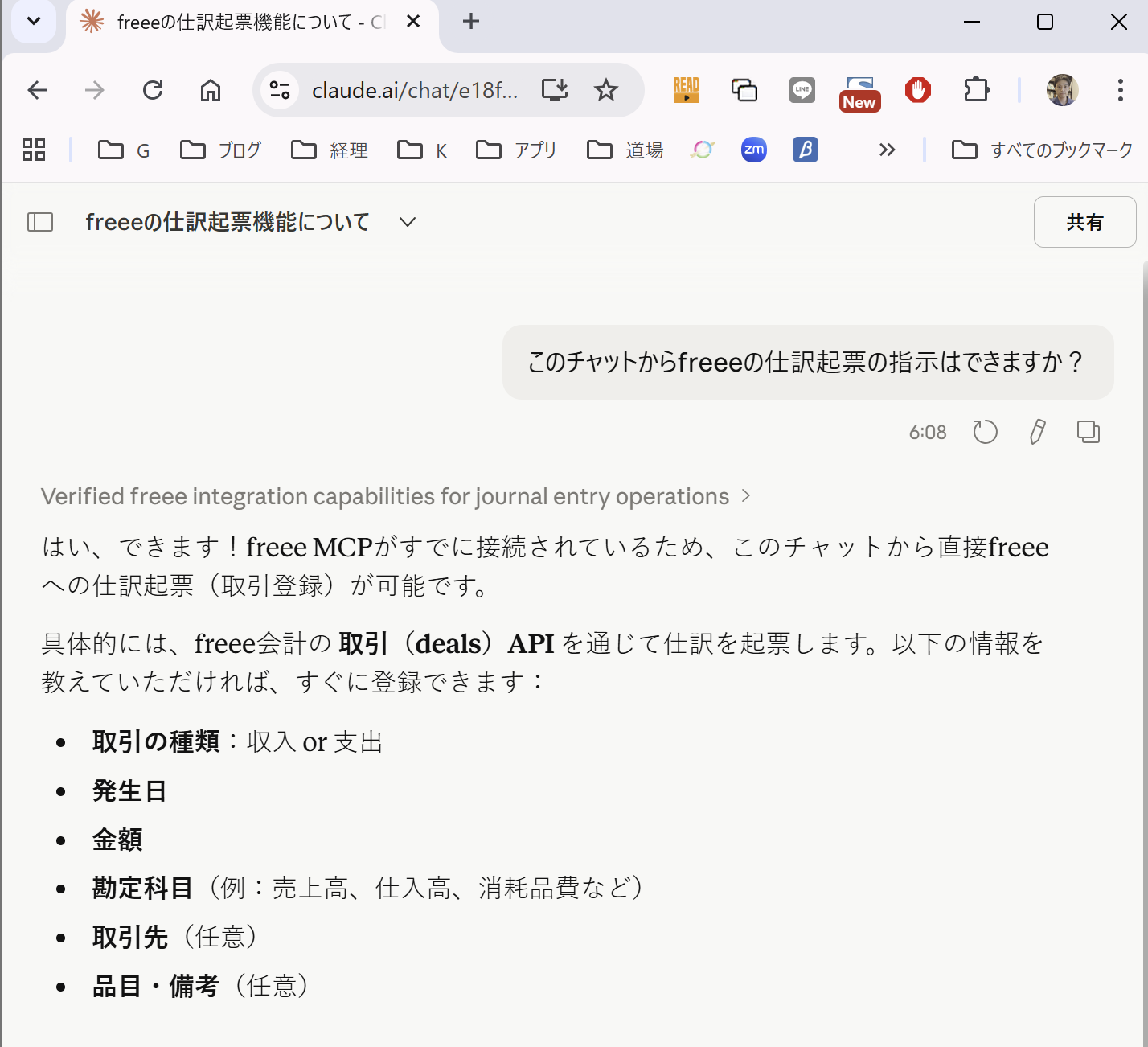Open the 経理 bookmark folder
The width and height of the screenshot is (1148, 1047).
tap(330, 150)
